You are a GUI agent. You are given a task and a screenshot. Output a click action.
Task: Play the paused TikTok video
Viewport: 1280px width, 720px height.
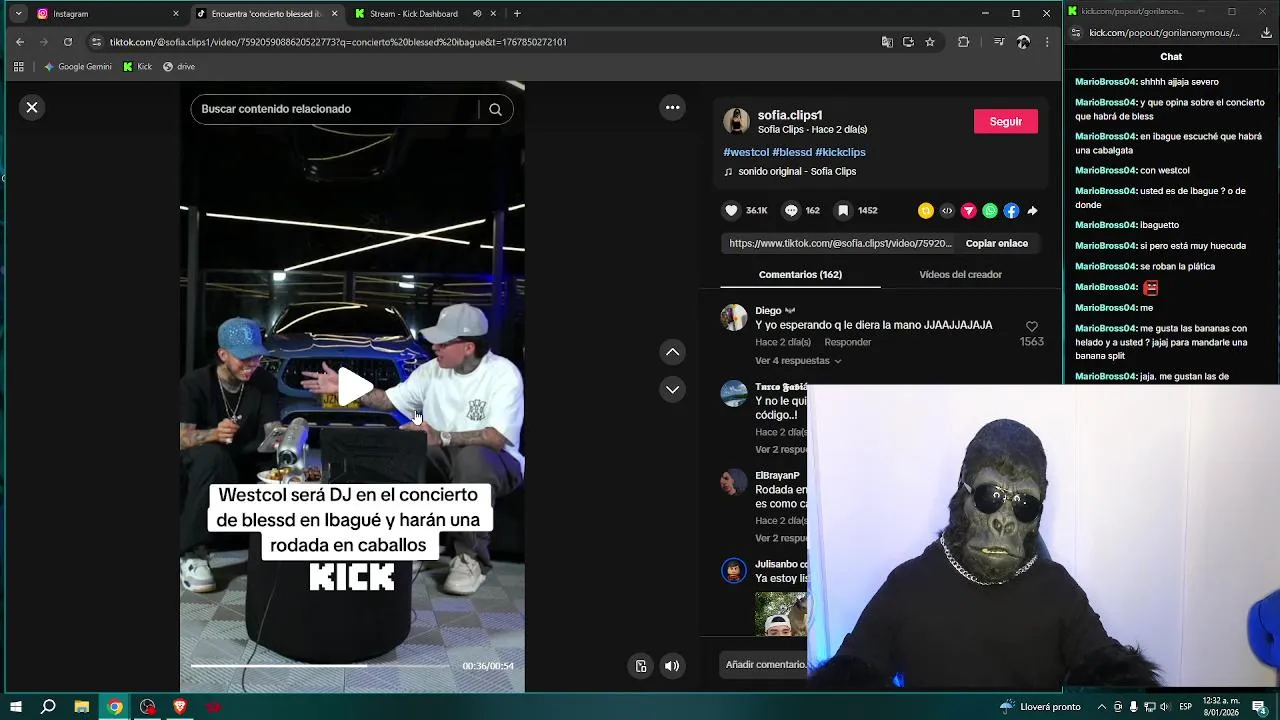[x=353, y=387]
